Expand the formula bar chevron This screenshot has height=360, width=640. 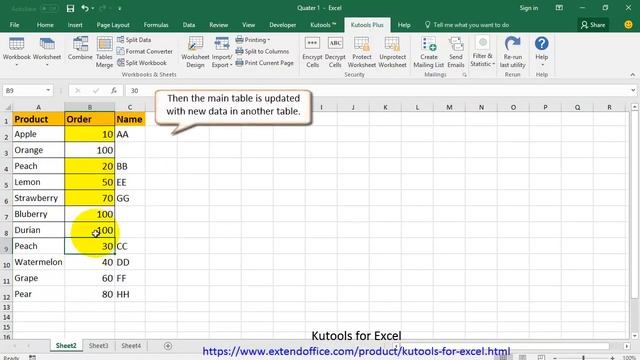[x=633, y=91]
